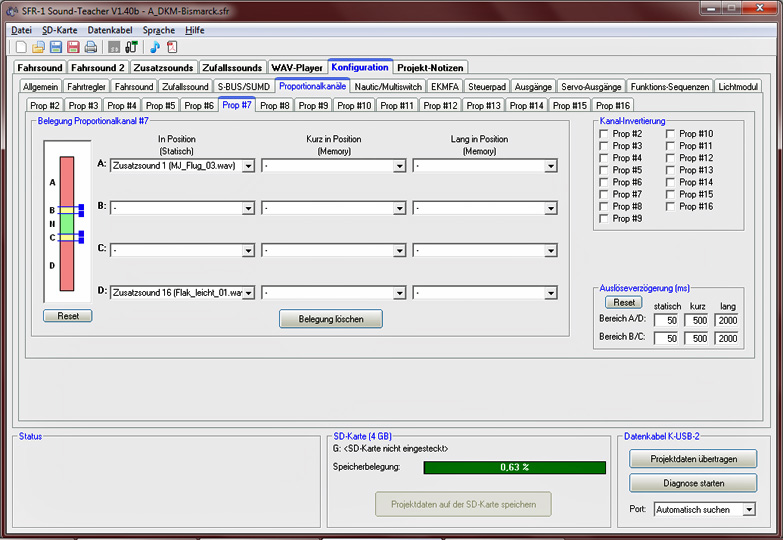Click the printer icon in toolbar
The image size is (783, 540).
(x=90, y=47)
